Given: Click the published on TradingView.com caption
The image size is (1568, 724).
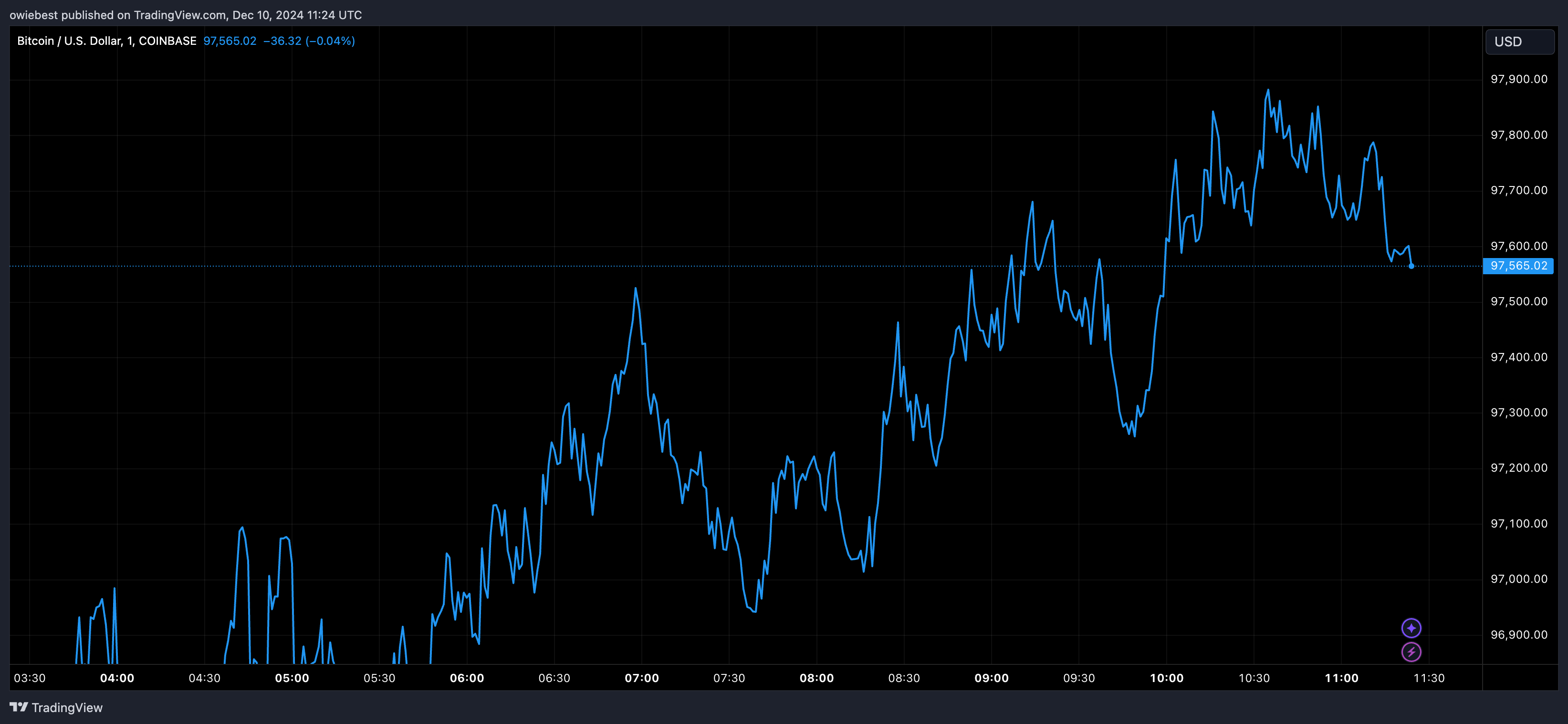Looking at the screenshot, I should 186,15.
